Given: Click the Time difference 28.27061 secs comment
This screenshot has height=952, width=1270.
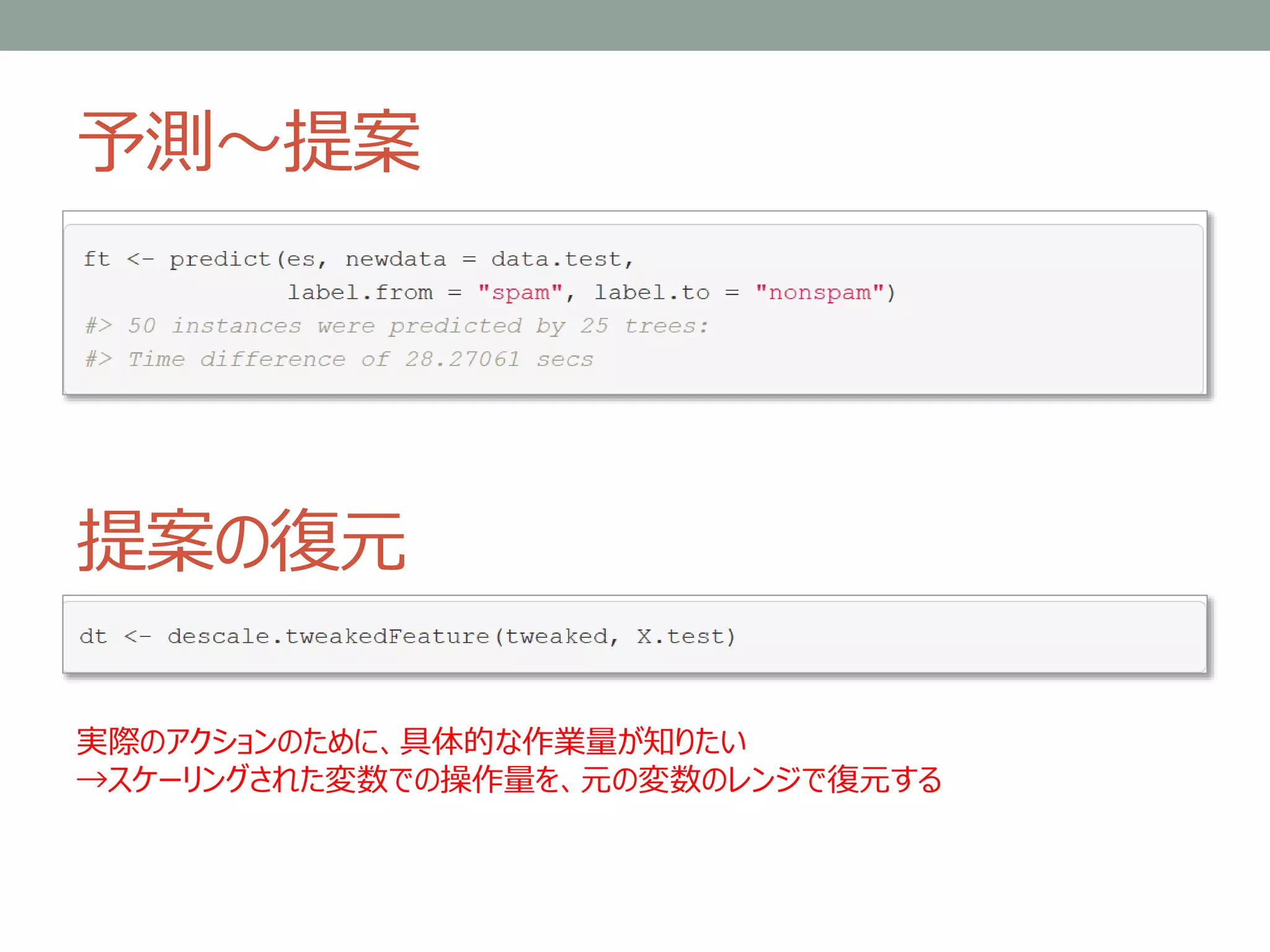Looking at the screenshot, I should (x=340, y=359).
